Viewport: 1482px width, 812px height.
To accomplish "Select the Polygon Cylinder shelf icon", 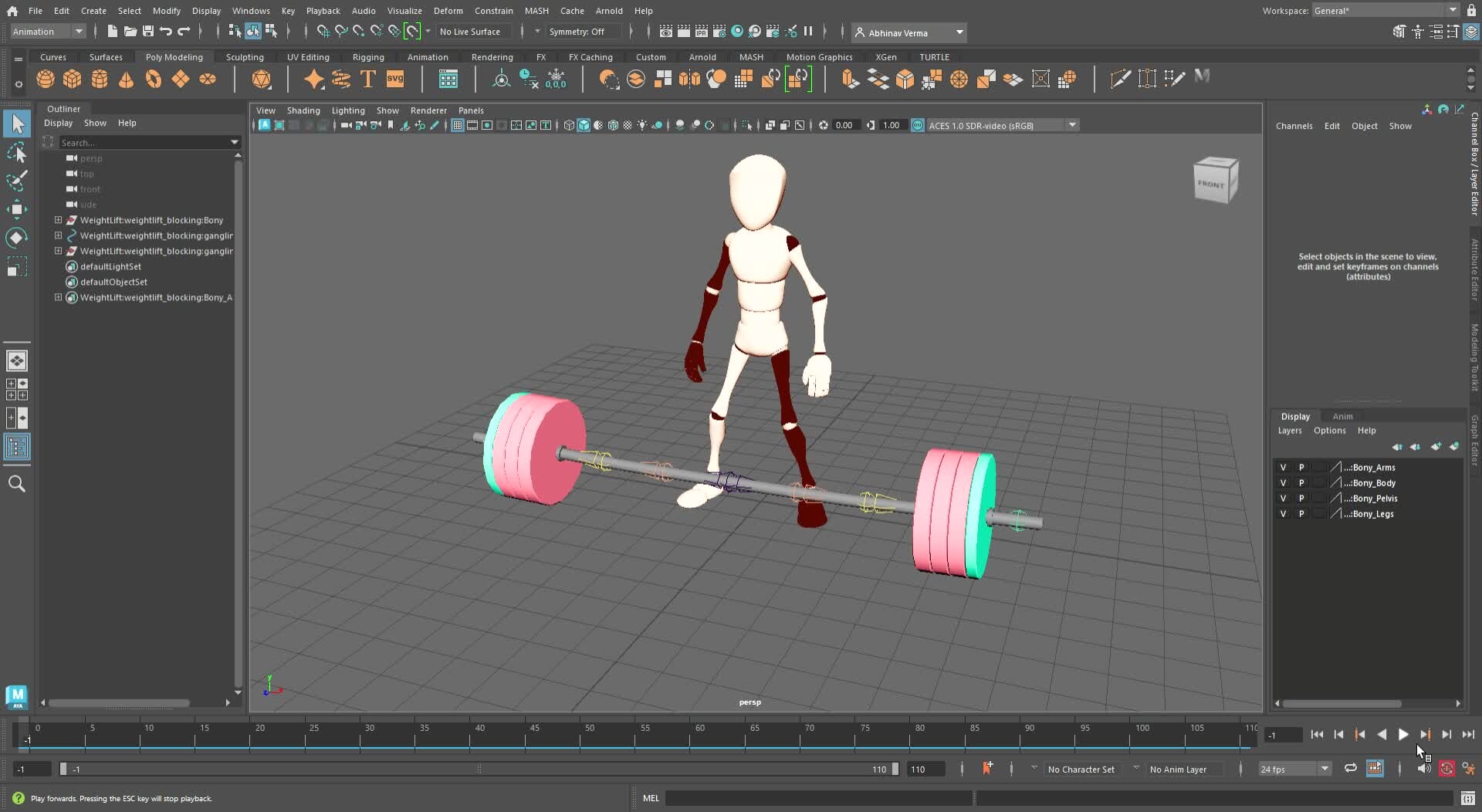I will click(99, 79).
